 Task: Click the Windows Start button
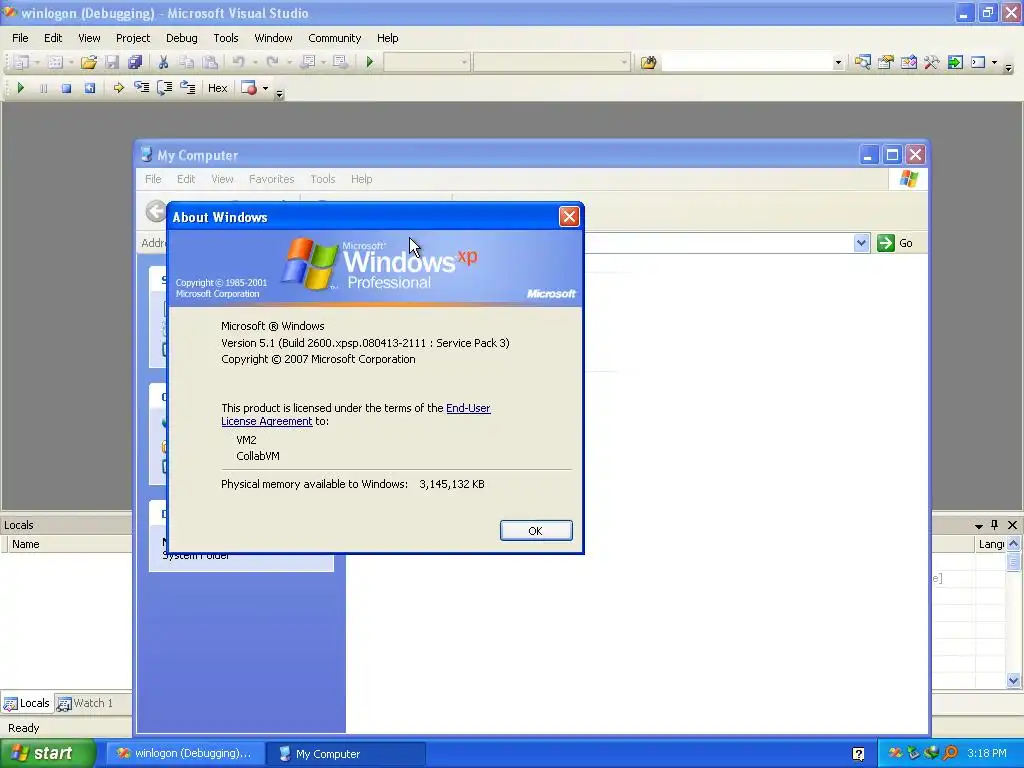coord(48,753)
